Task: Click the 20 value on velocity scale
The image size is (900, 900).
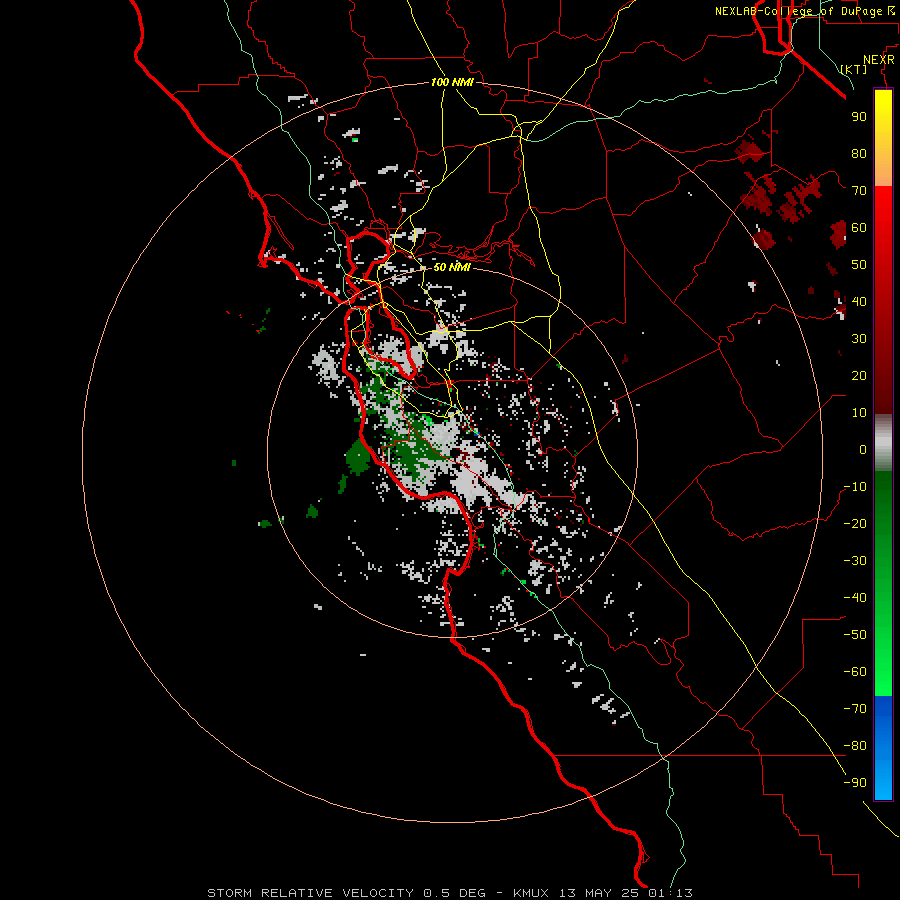Action: click(859, 375)
